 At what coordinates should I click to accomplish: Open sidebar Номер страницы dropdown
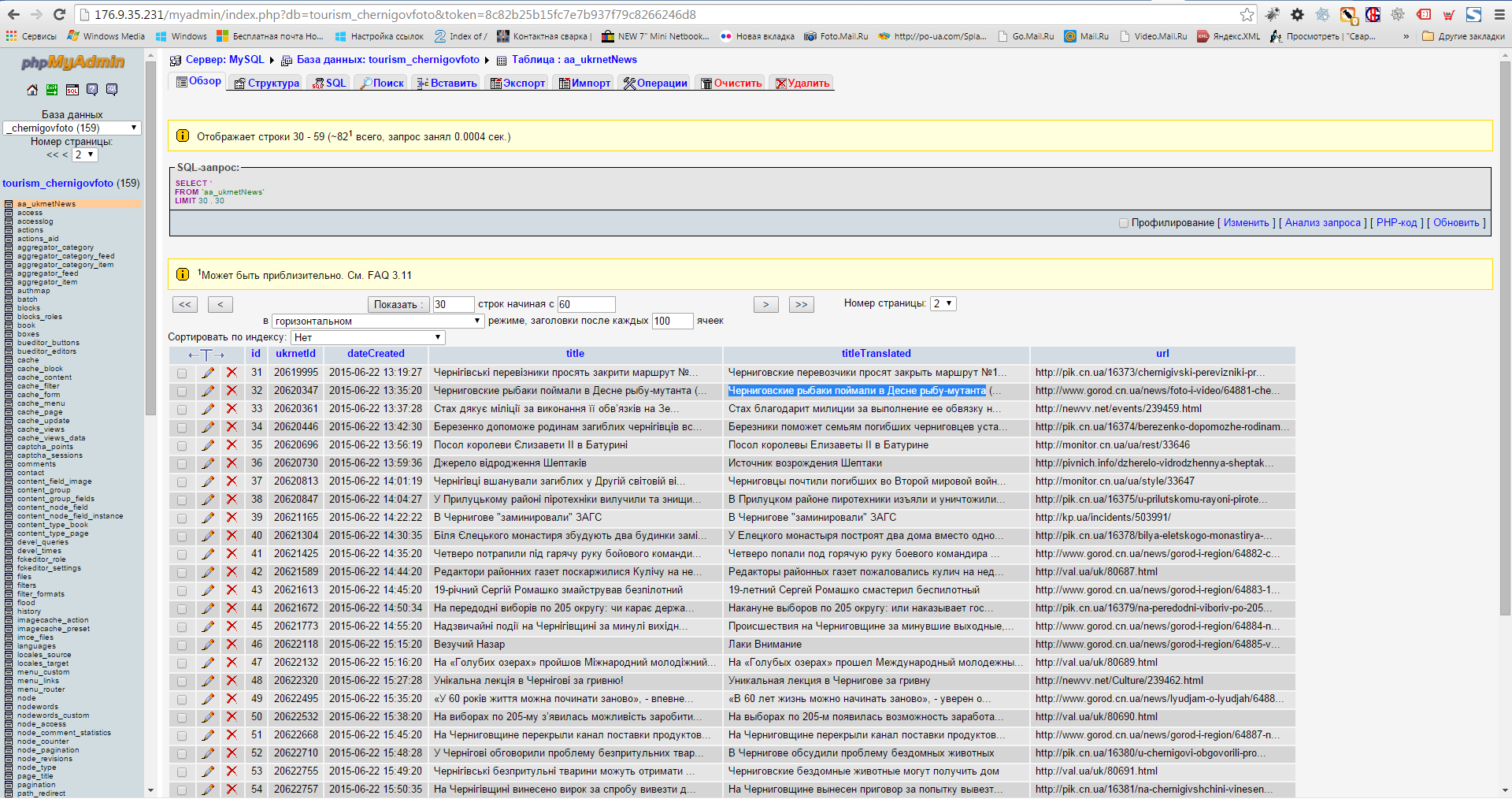coord(85,154)
